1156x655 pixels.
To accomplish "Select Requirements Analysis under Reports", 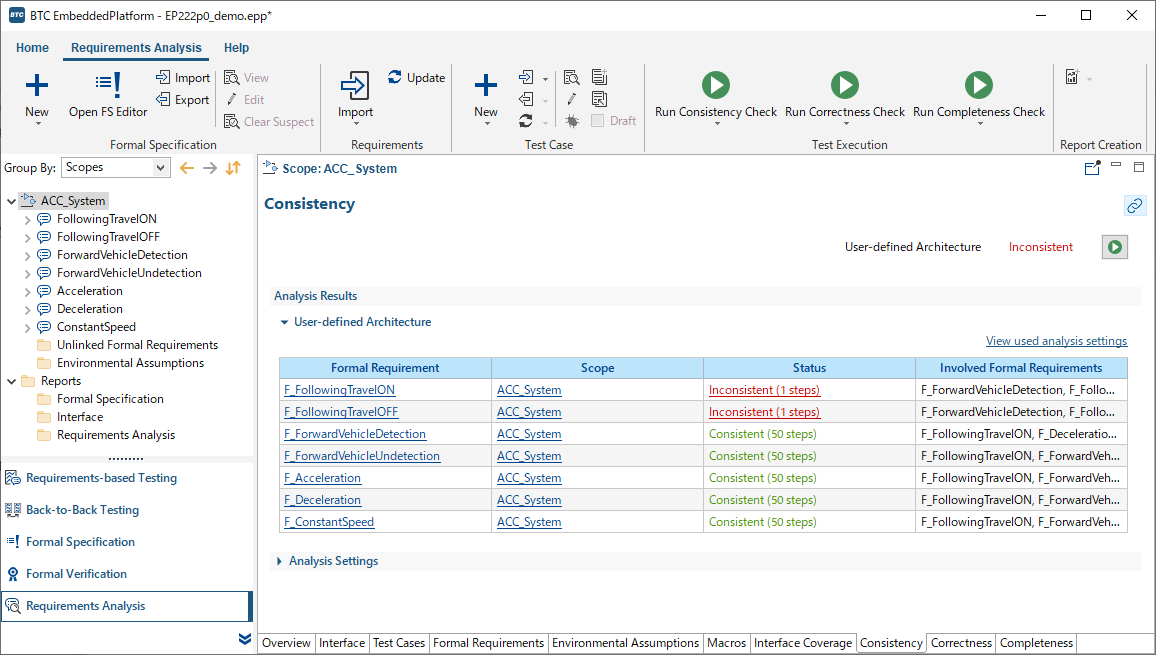I will click(x=116, y=435).
